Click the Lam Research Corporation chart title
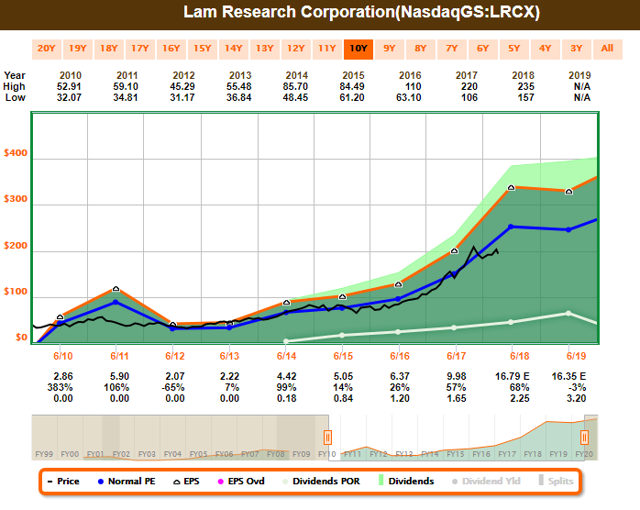The height and width of the screenshot is (510, 640). pyautogui.click(x=362, y=12)
